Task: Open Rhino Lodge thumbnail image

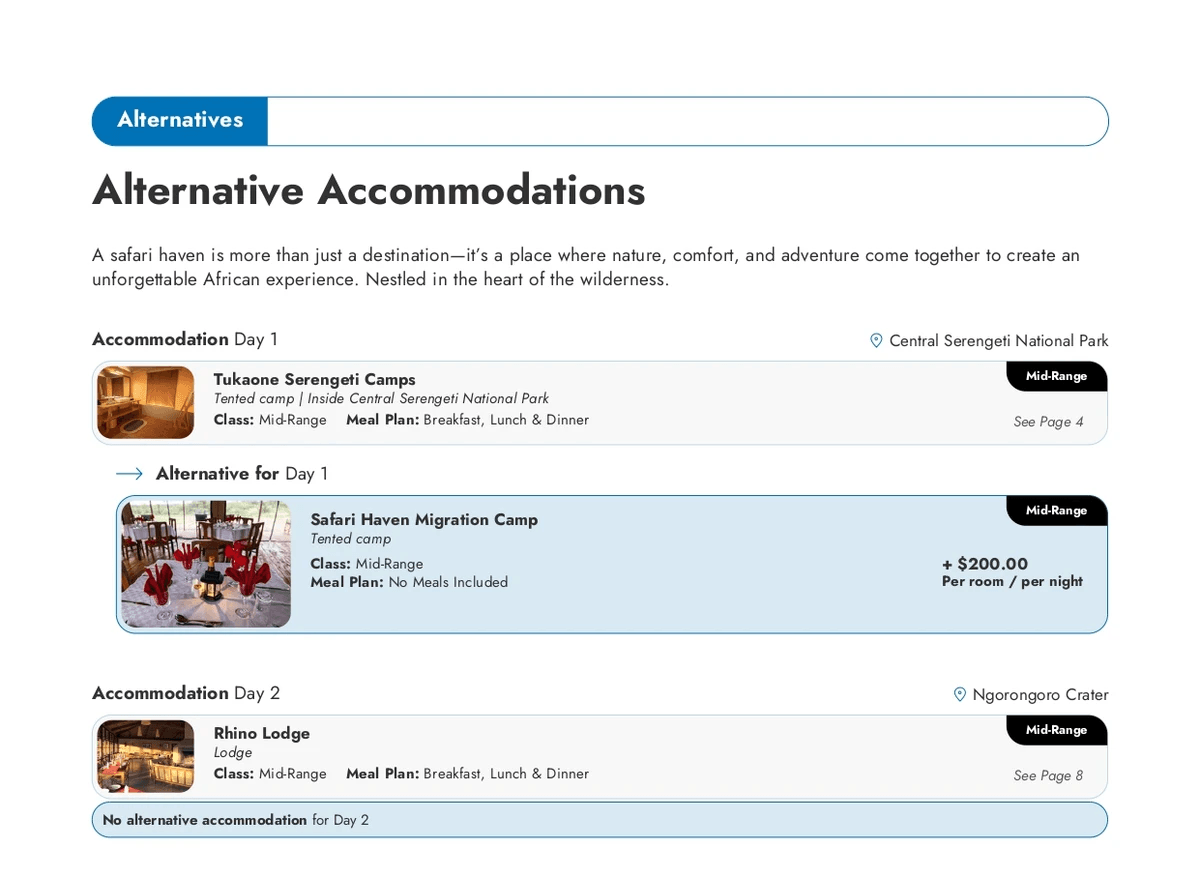Action: point(145,756)
